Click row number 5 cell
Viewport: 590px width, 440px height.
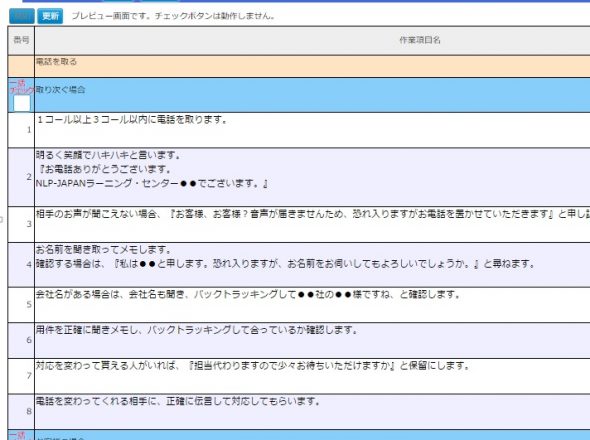tap(21, 304)
